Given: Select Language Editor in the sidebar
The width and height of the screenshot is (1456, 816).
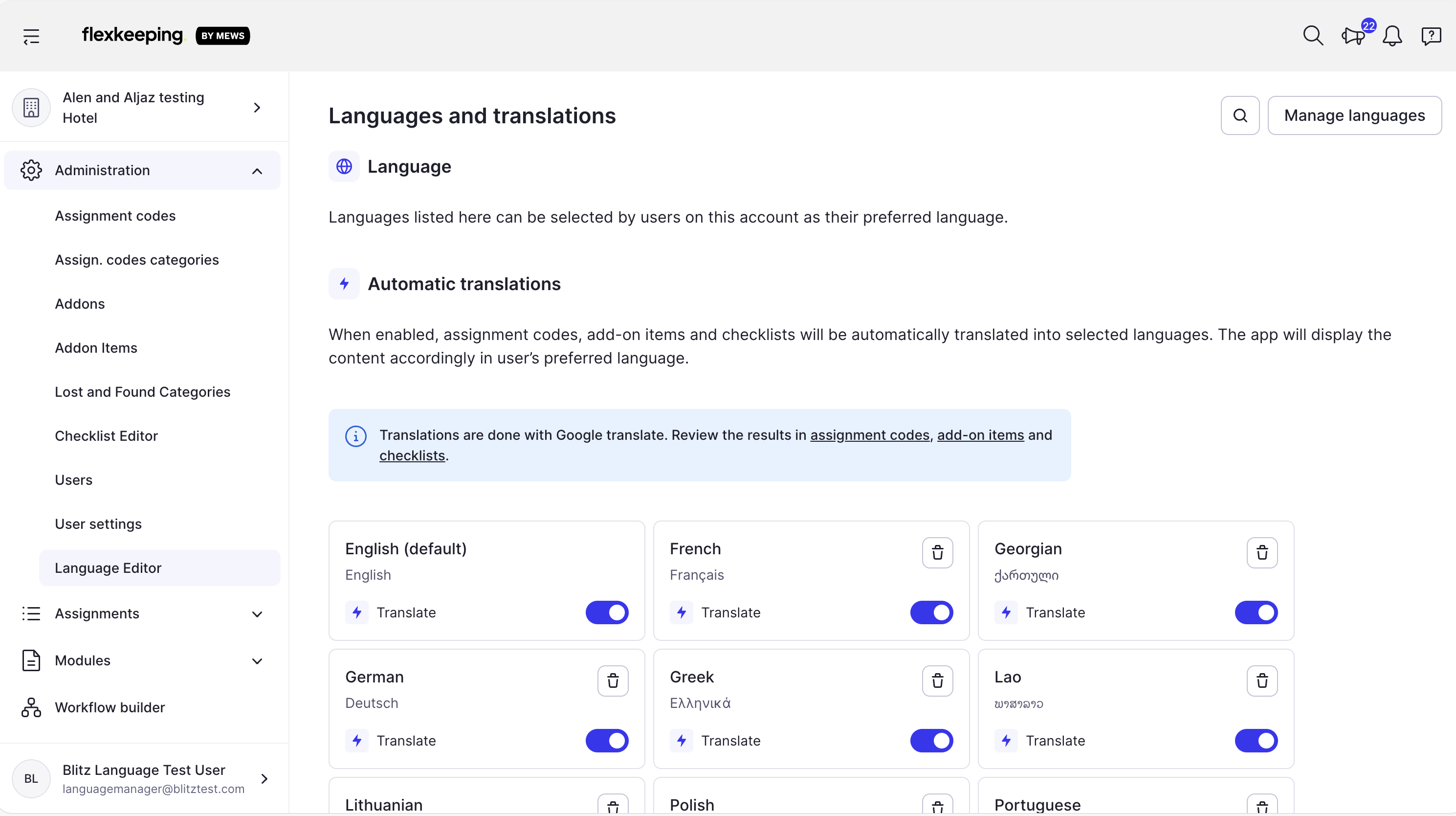Looking at the screenshot, I should point(159,568).
